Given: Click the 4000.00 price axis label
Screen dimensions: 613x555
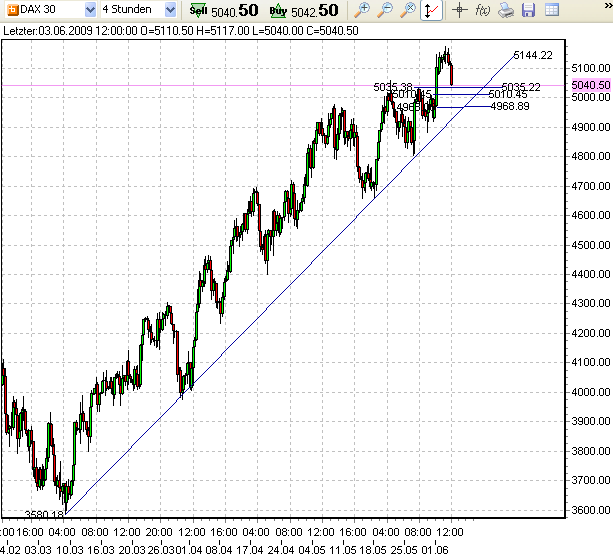Looking at the screenshot, I should (x=591, y=392).
